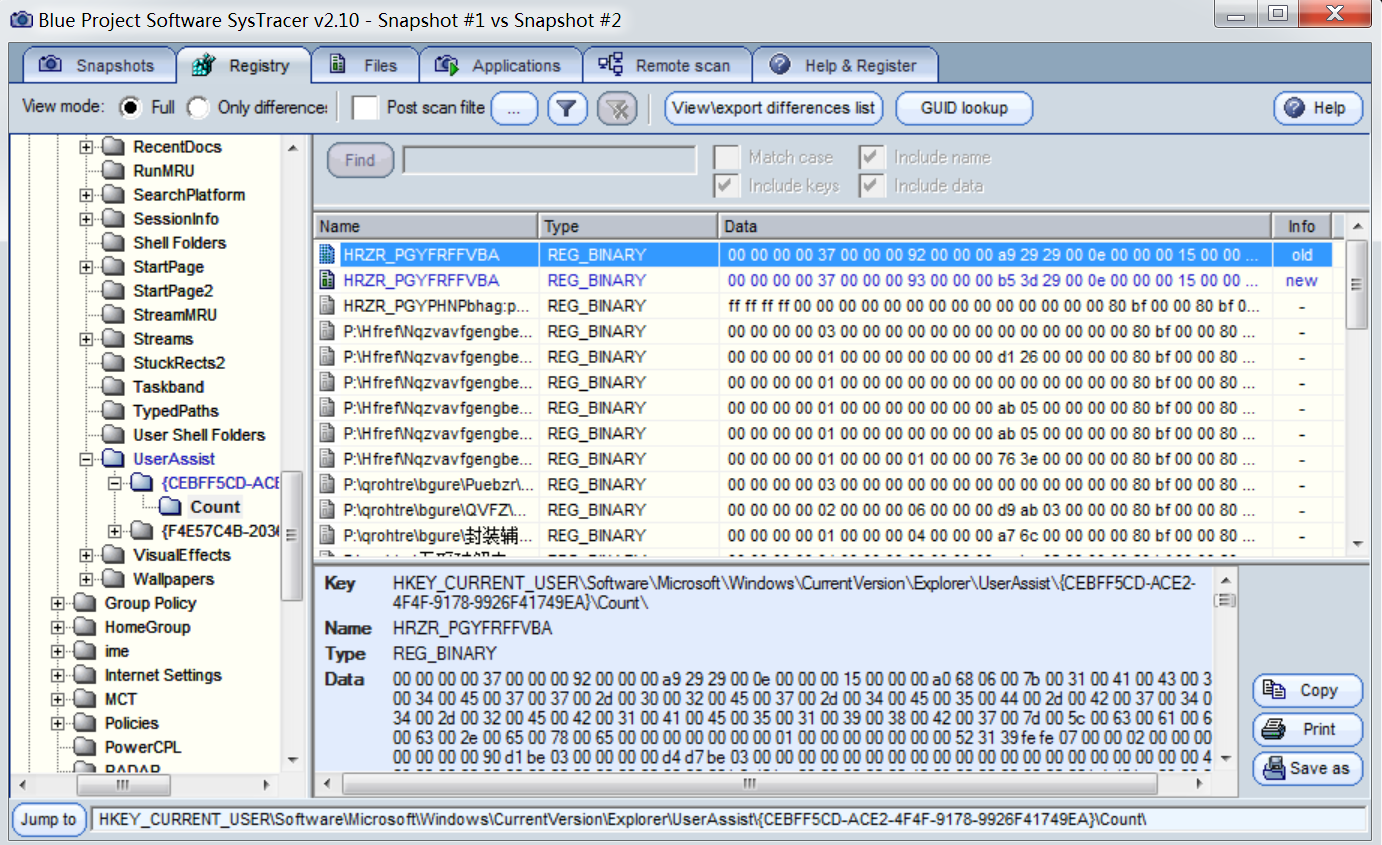
Task: Click the TypedPaths folder icon
Action: pos(114,411)
